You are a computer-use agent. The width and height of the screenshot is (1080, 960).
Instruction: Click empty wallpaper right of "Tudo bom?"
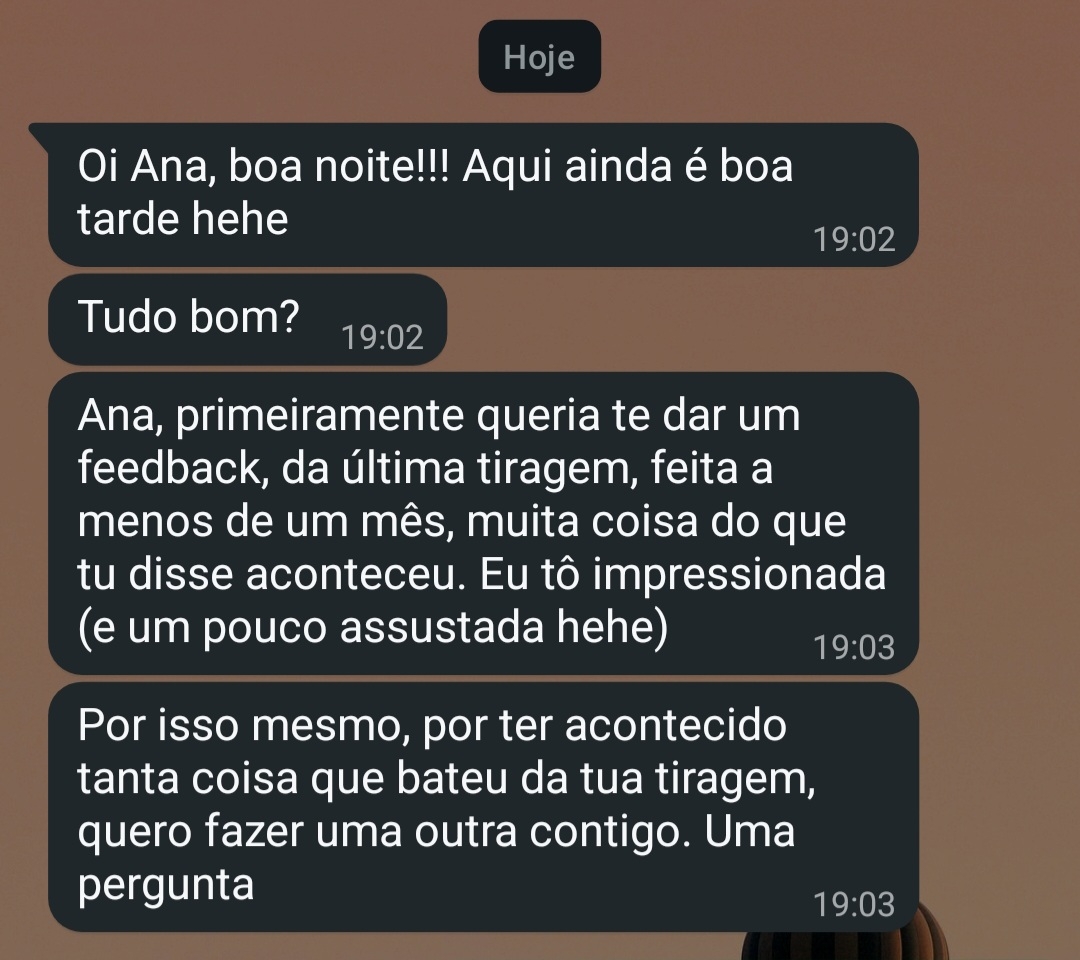[x=689, y=320]
